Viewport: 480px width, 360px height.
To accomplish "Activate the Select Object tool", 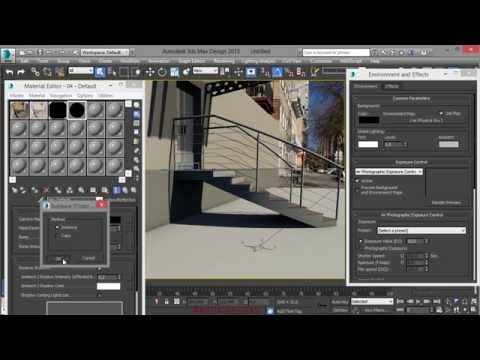I will [x=100, y=72].
